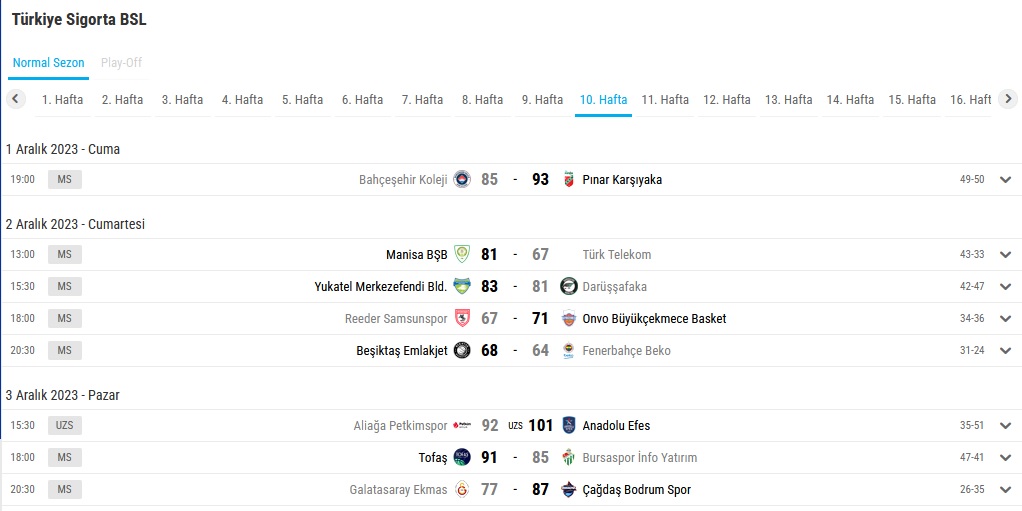Viewport: 1022px width, 511px height.
Task: Click the Manisa BŞB team logo
Action: pos(462,254)
